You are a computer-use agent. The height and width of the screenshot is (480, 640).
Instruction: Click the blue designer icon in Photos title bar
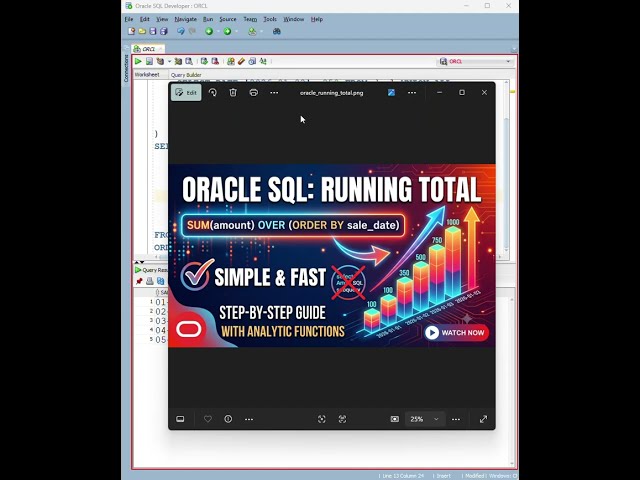tap(391, 93)
